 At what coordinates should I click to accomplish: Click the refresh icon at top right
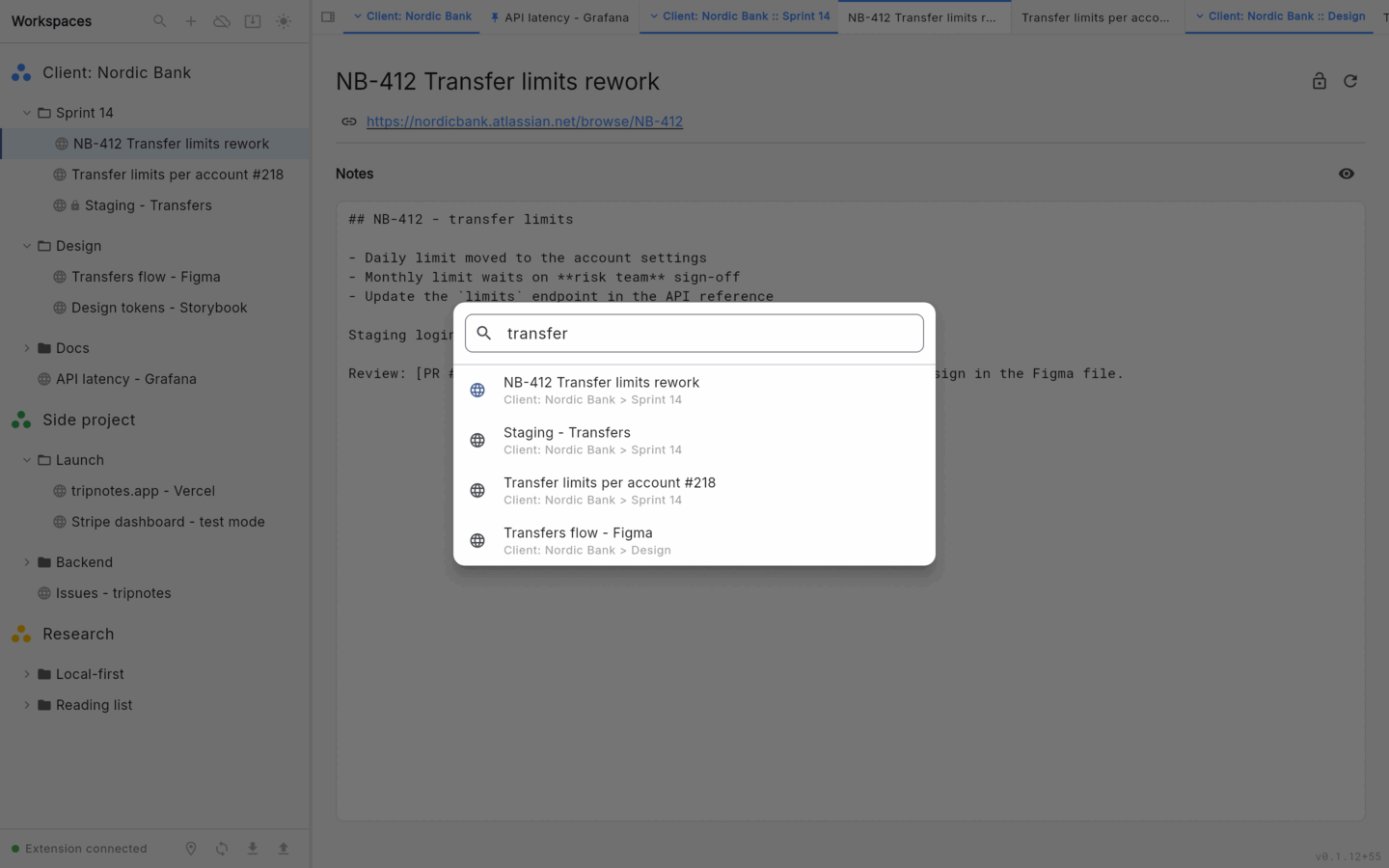[1350, 81]
